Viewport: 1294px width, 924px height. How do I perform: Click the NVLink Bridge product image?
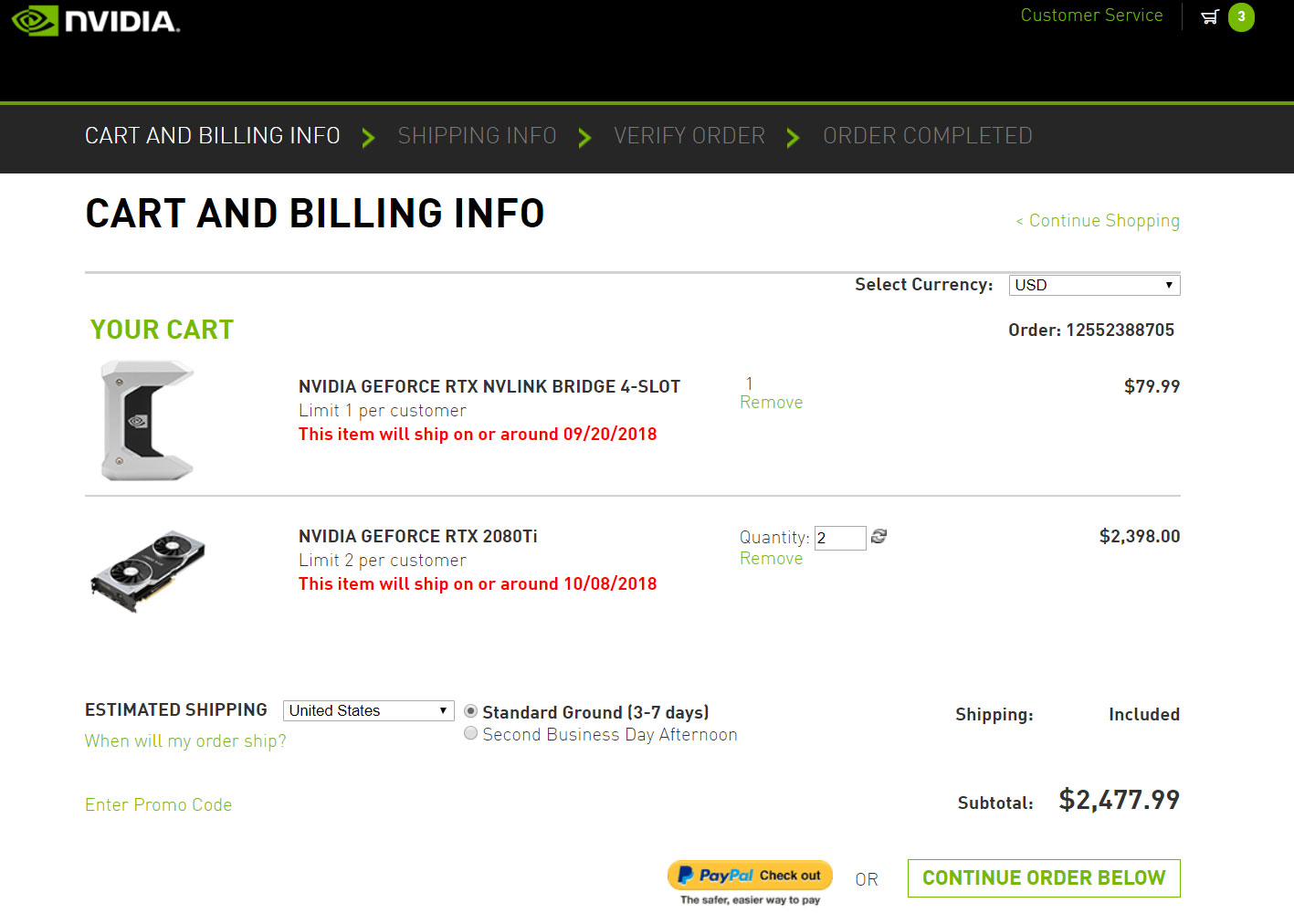(x=147, y=420)
